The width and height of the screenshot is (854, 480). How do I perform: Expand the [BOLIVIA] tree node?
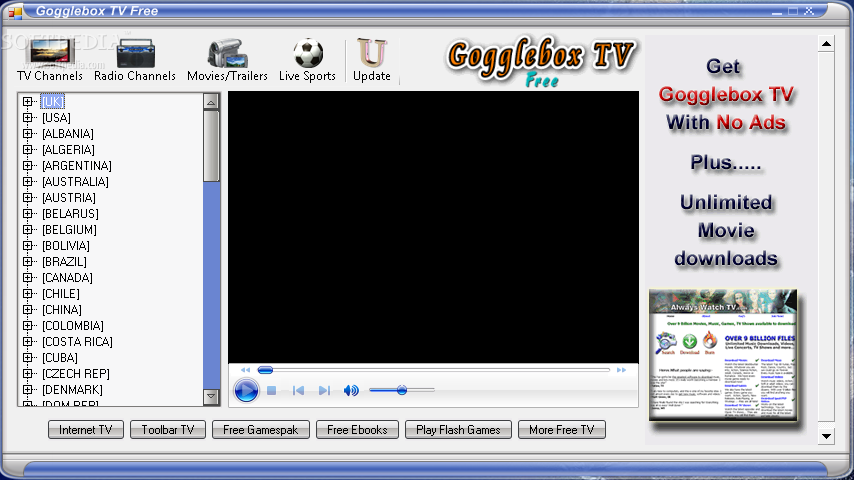pos(27,246)
